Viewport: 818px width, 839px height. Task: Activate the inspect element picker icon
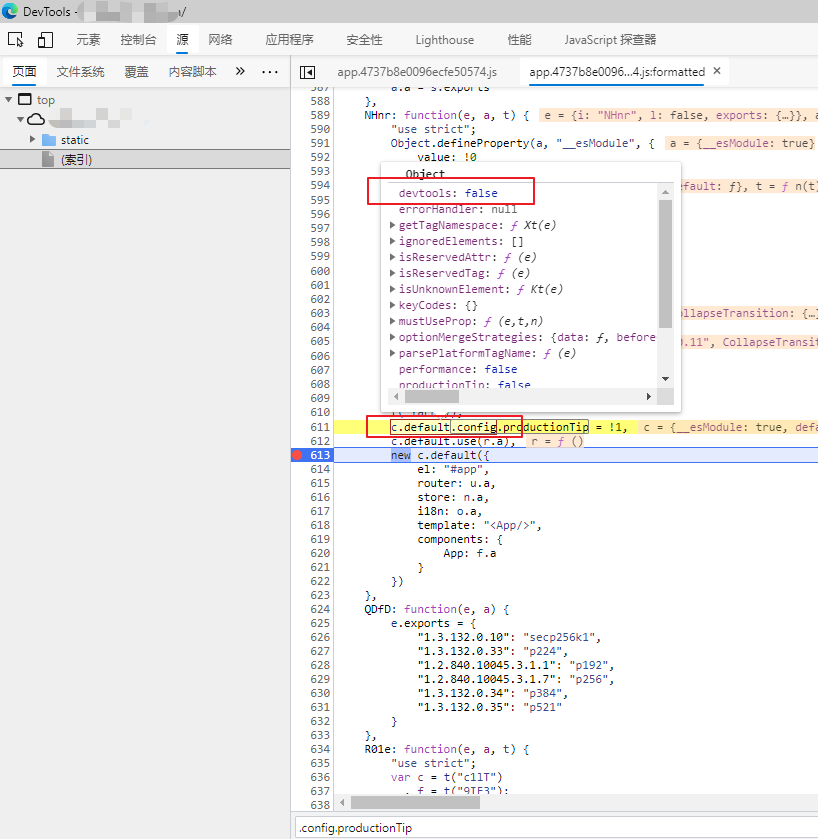pos(16,40)
